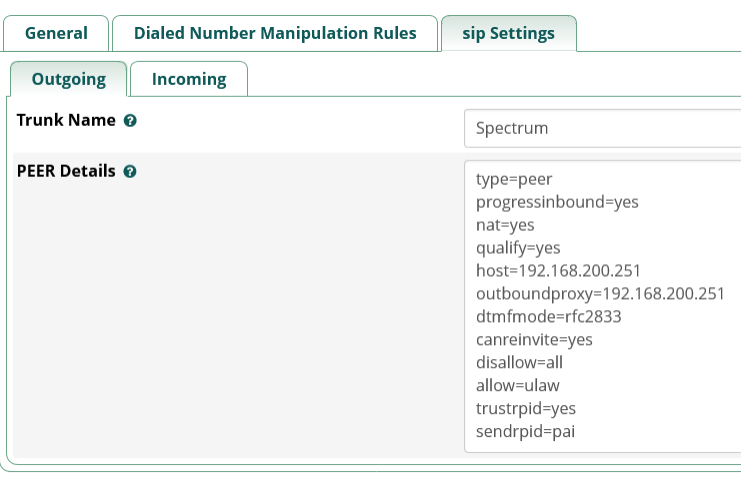The height and width of the screenshot is (479, 741).
Task: Click the PEER Details label
Action: pos(66,171)
